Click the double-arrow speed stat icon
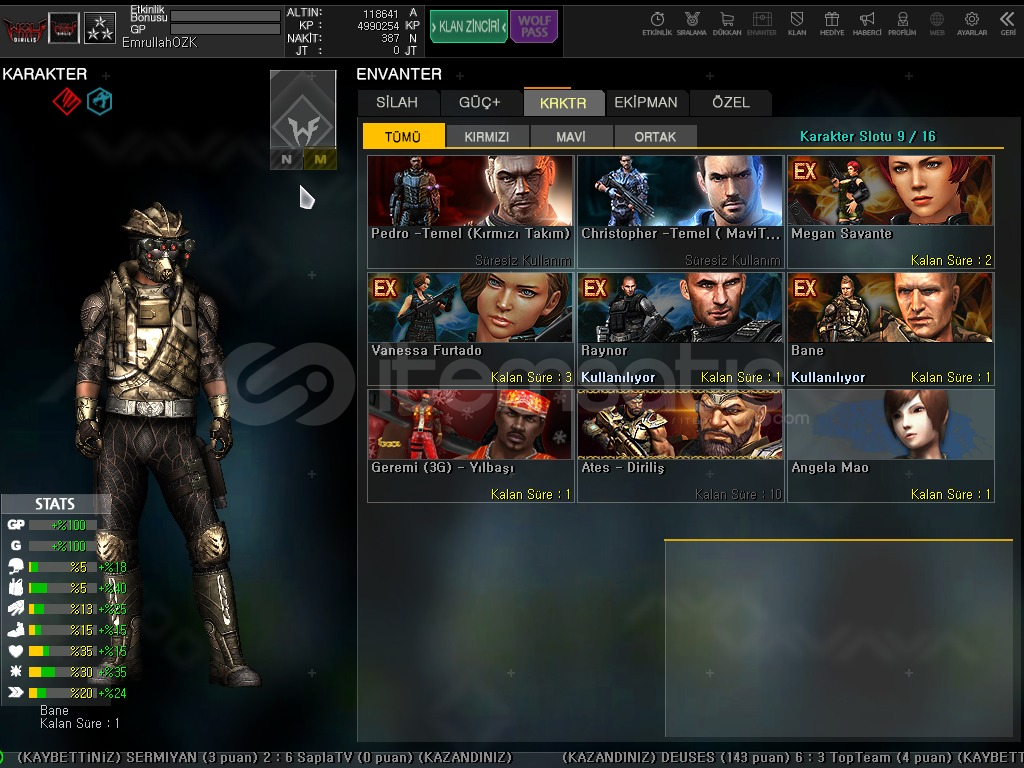 point(16,692)
